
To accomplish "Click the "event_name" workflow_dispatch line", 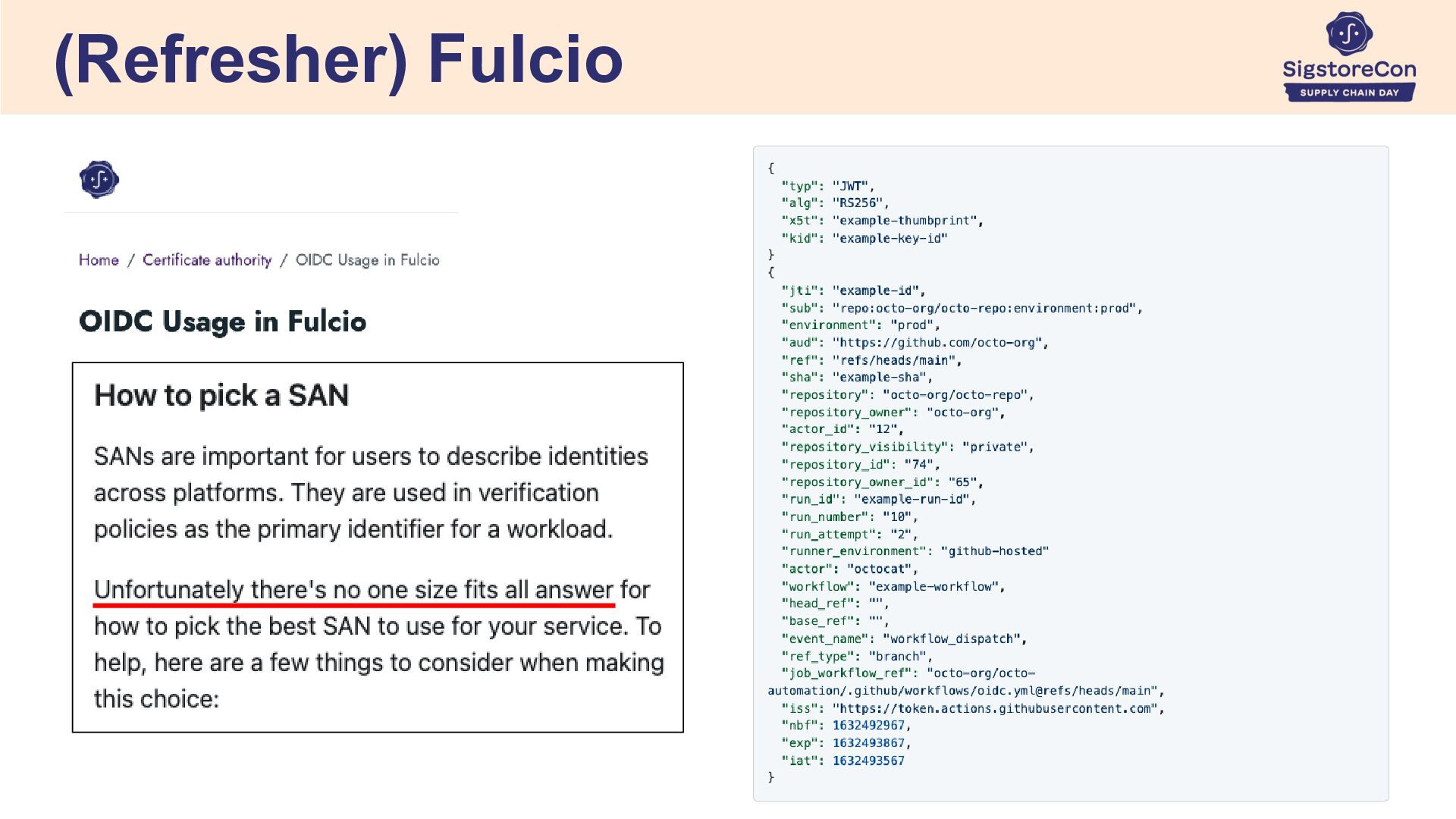I will pyautogui.click(x=904, y=639).
